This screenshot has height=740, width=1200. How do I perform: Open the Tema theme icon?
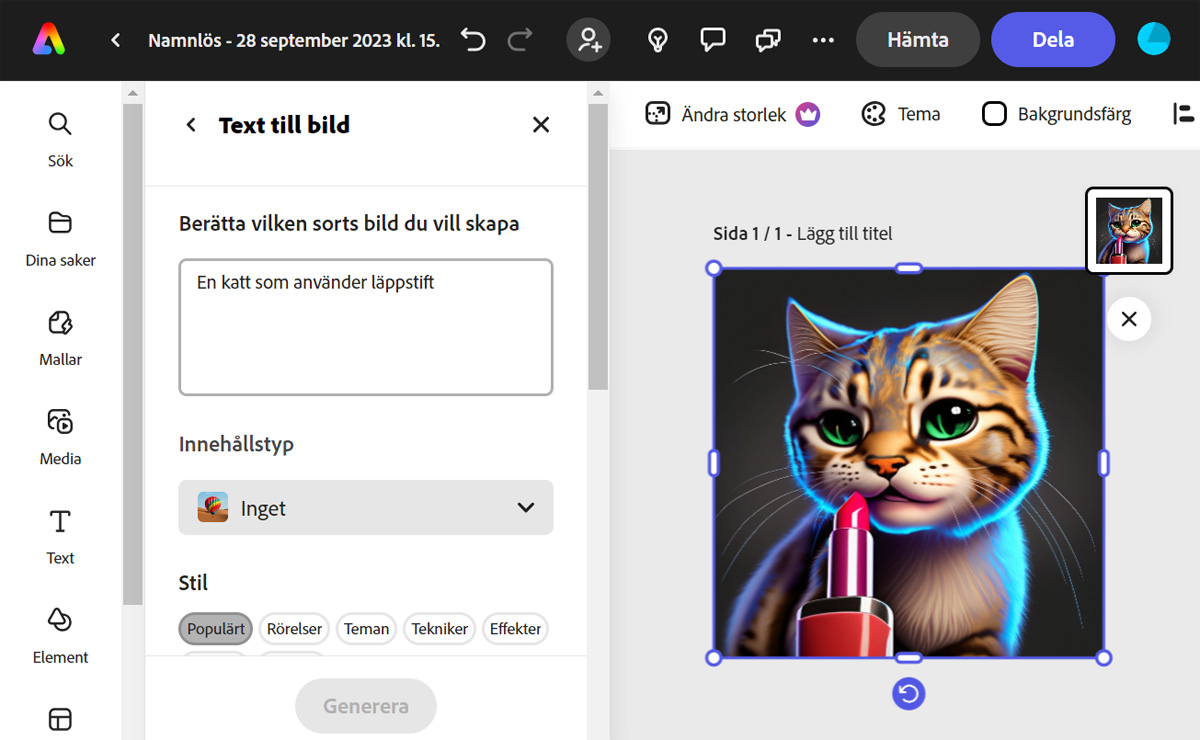click(x=875, y=113)
